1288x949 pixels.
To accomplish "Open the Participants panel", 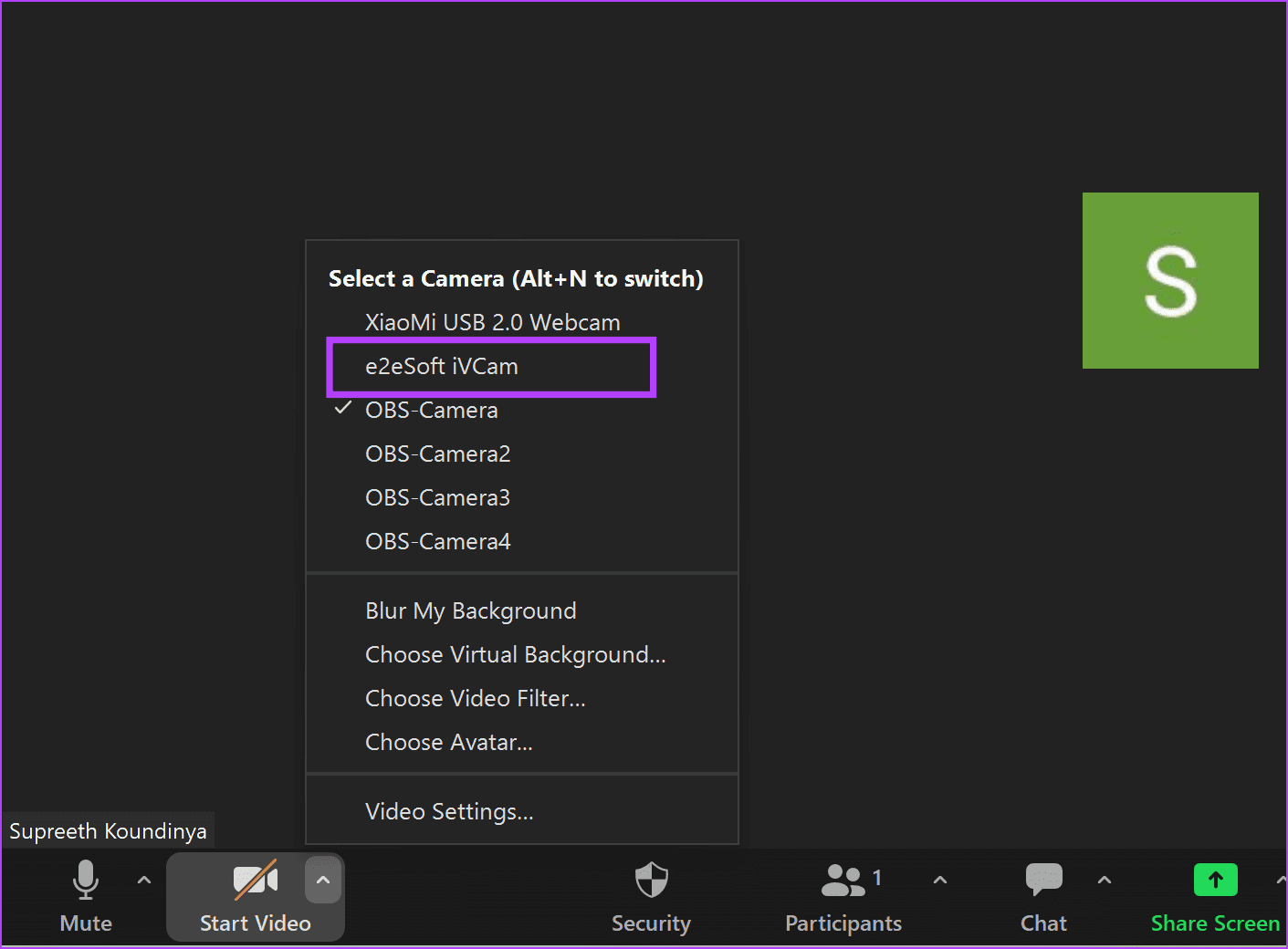I will pos(843,897).
